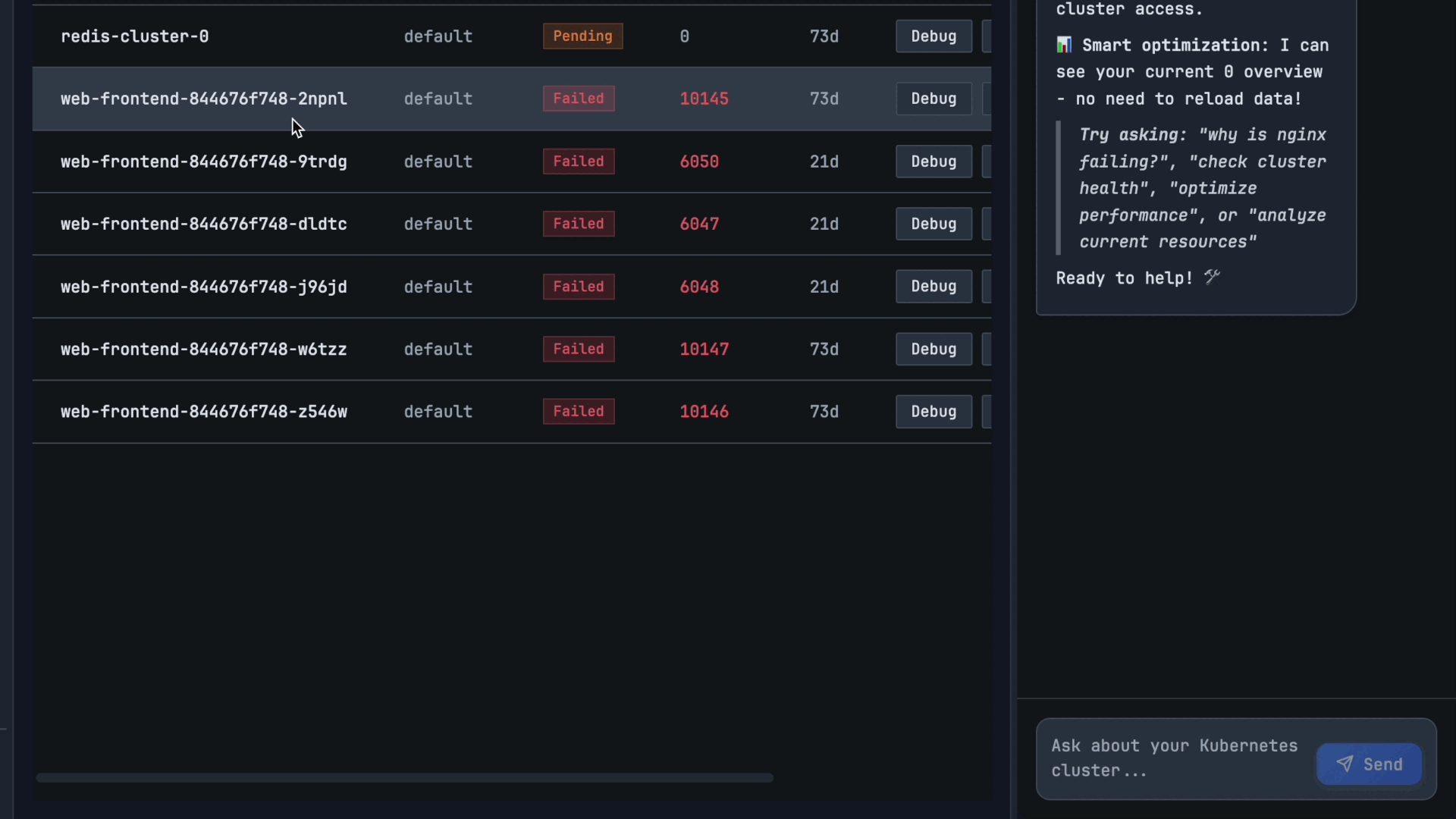This screenshot has height=819, width=1456.
Task: Click into the Ask about your Kubernetes cluster field
Action: click(x=1173, y=758)
